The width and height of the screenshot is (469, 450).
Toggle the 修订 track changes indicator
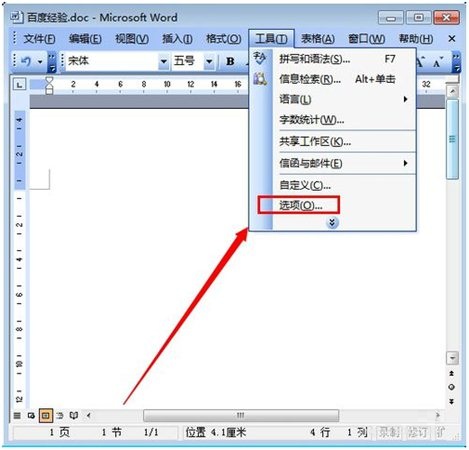[418, 432]
